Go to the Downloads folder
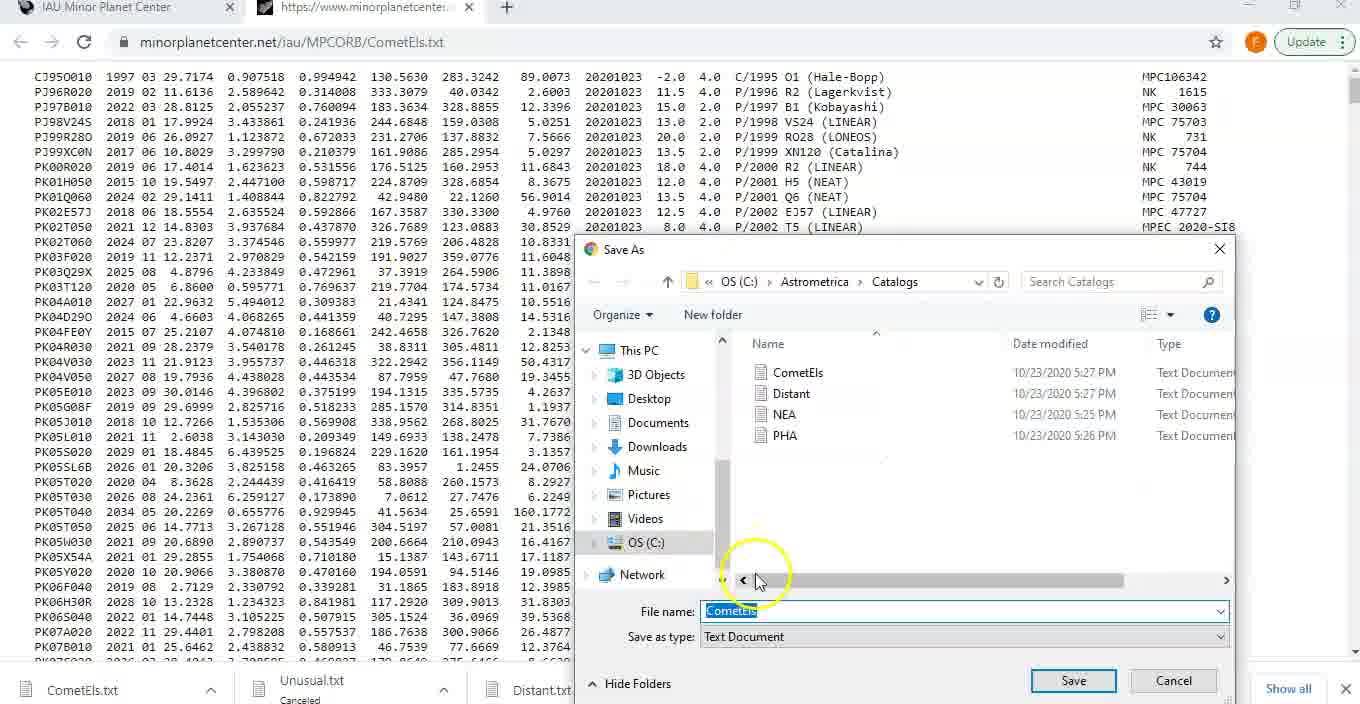 pyautogui.click(x=657, y=447)
